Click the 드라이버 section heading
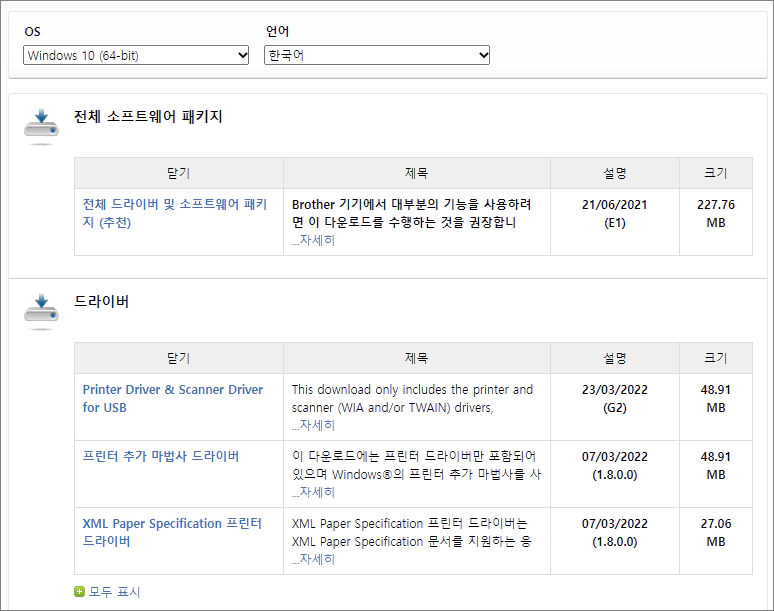This screenshot has width=774, height=611. point(101,302)
